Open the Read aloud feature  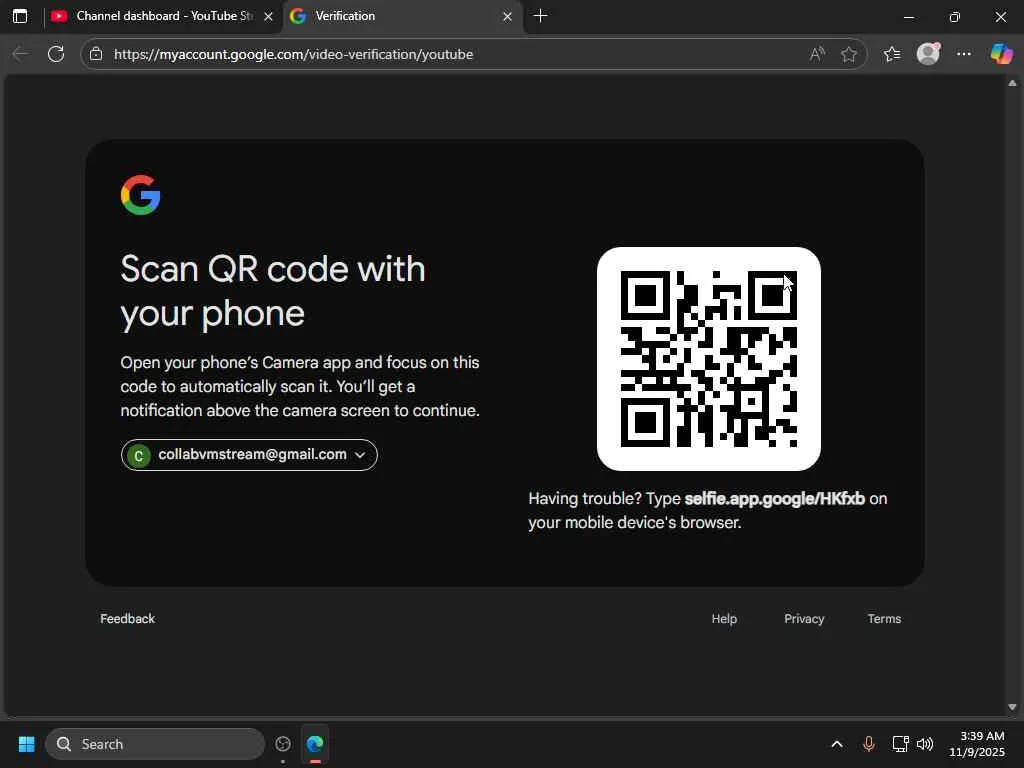817,54
